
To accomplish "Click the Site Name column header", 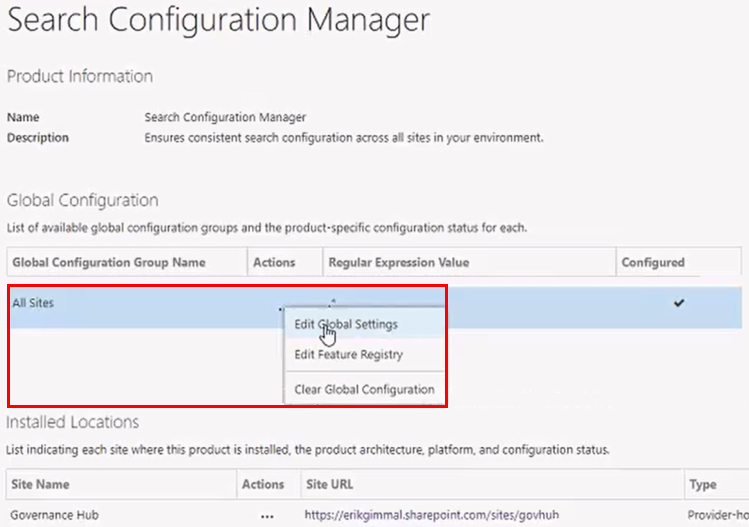I will tap(41, 484).
